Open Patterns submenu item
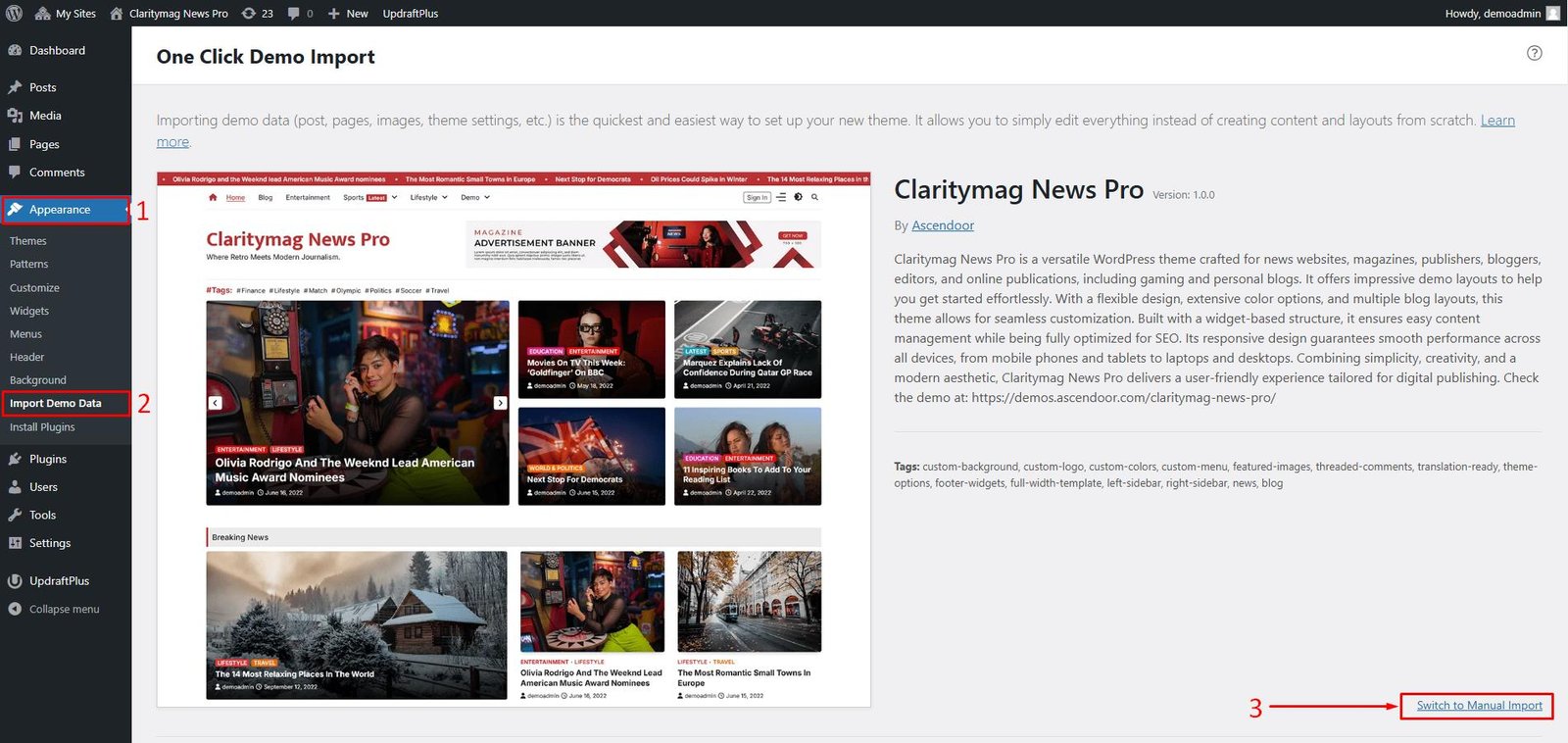 click(29, 265)
